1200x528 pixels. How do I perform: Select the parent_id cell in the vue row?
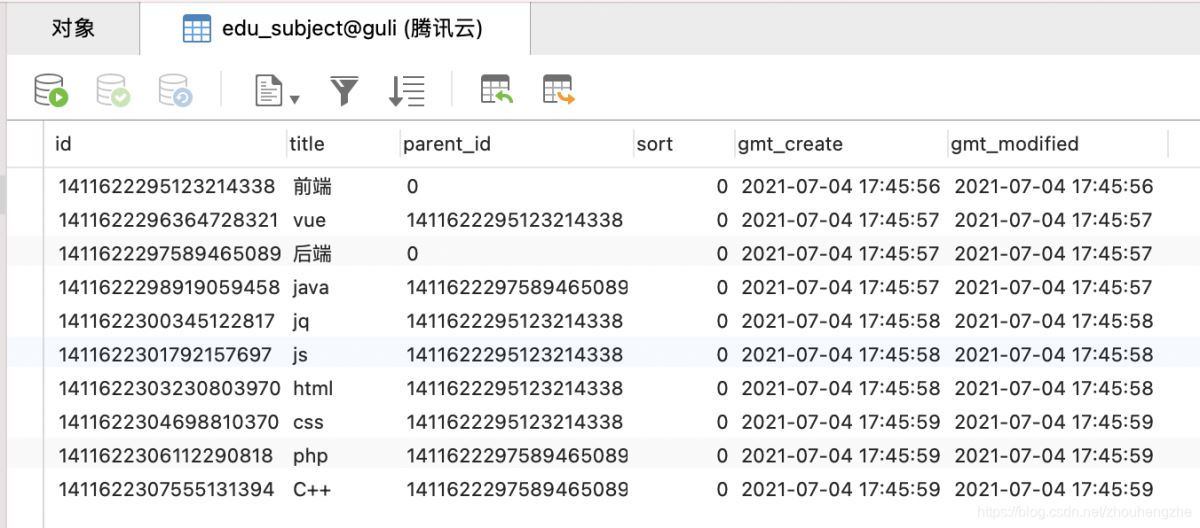point(515,220)
